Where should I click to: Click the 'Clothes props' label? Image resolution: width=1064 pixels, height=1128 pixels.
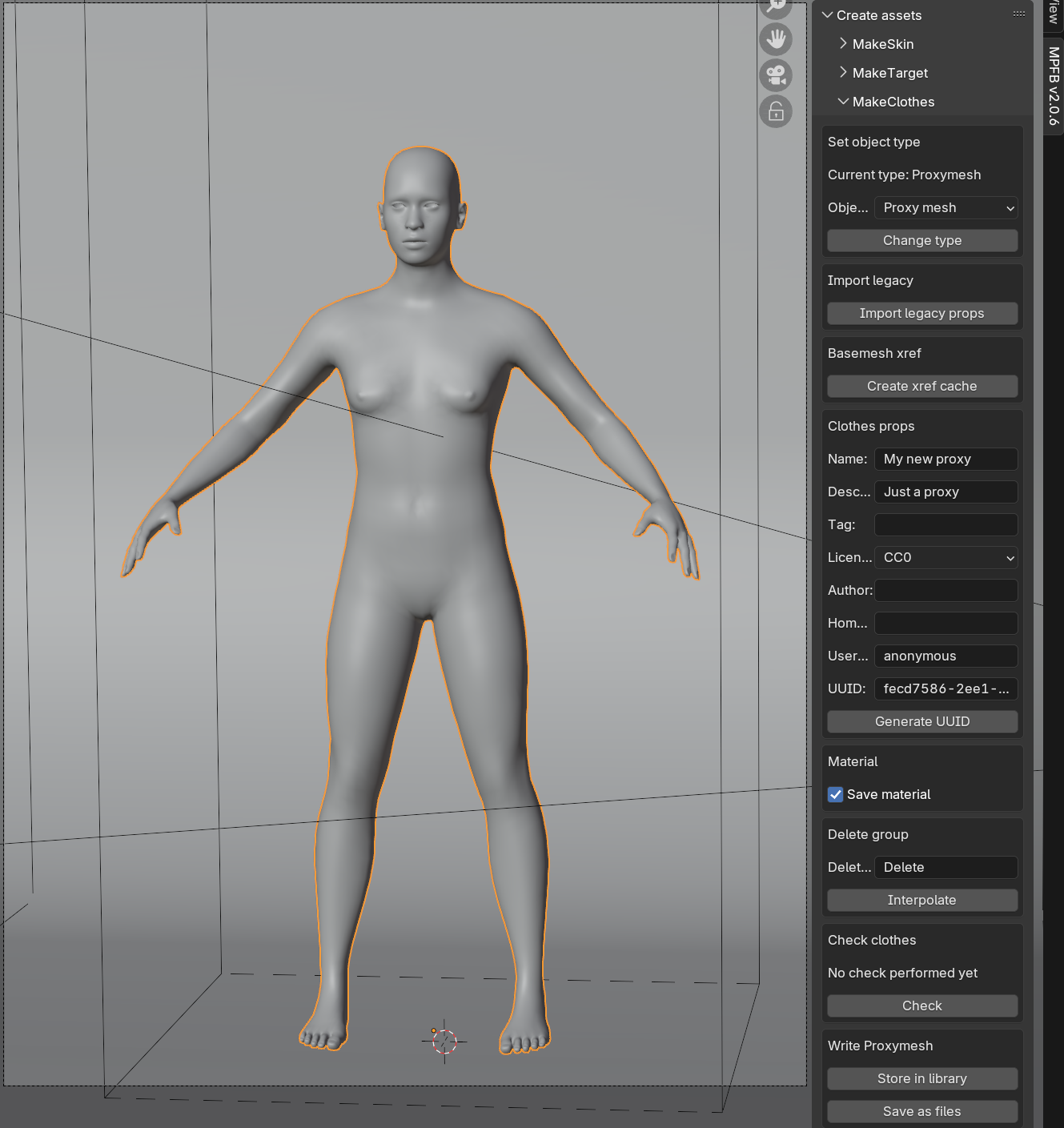pos(871,426)
